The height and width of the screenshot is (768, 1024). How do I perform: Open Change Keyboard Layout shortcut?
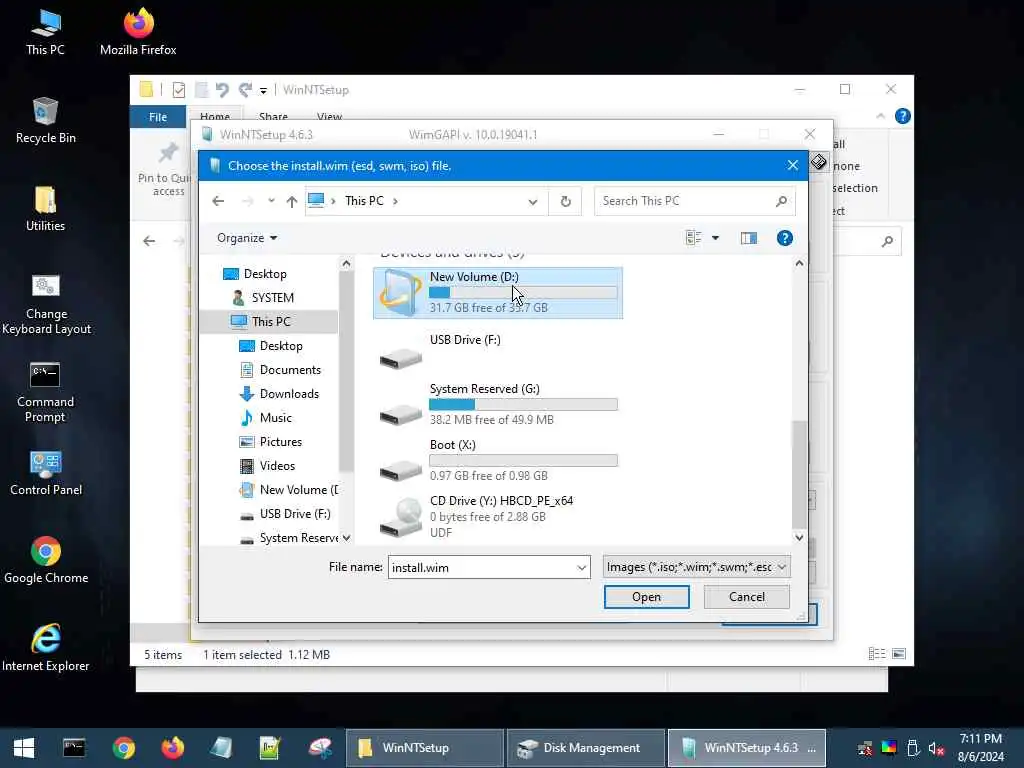46,304
